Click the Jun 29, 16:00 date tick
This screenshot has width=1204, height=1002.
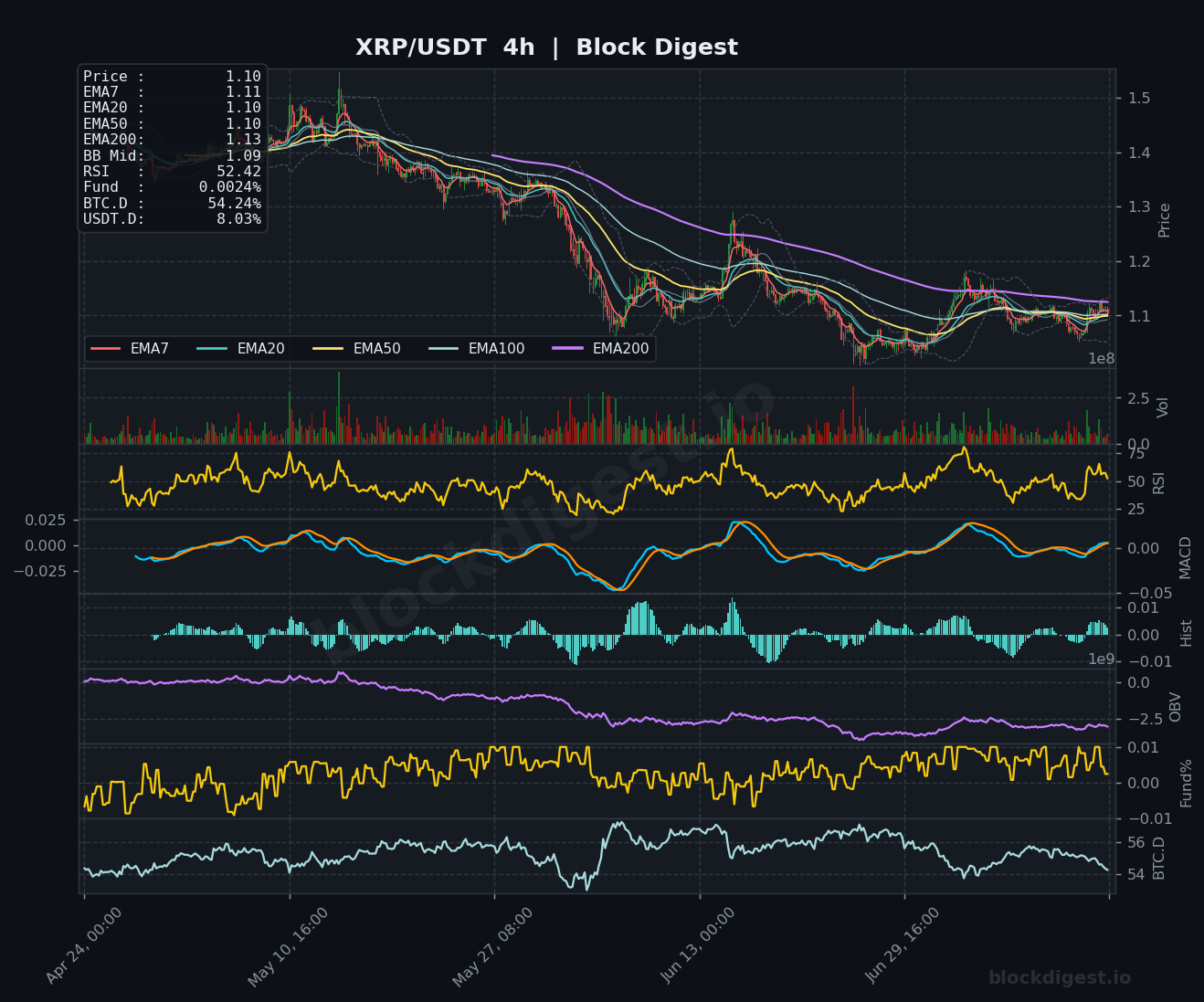[903, 945]
